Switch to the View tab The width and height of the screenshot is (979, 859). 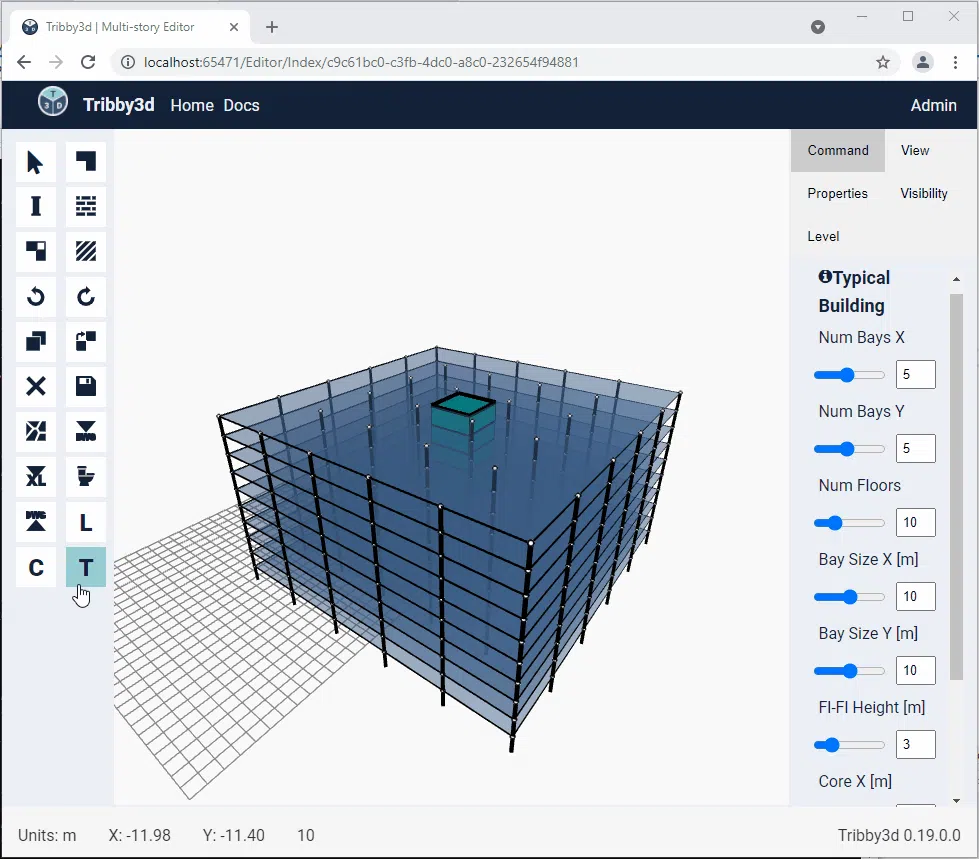[915, 150]
